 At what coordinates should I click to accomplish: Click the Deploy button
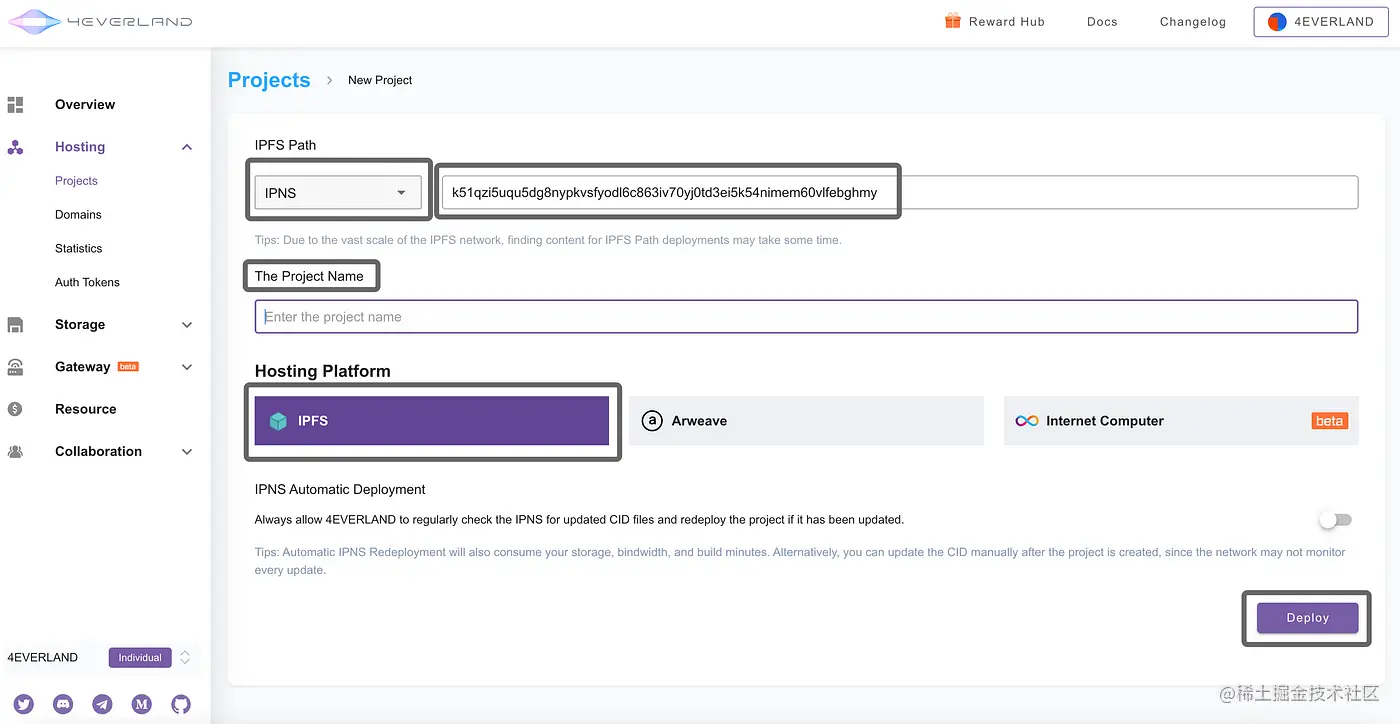pyautogui.click(x=1307, y=618)
